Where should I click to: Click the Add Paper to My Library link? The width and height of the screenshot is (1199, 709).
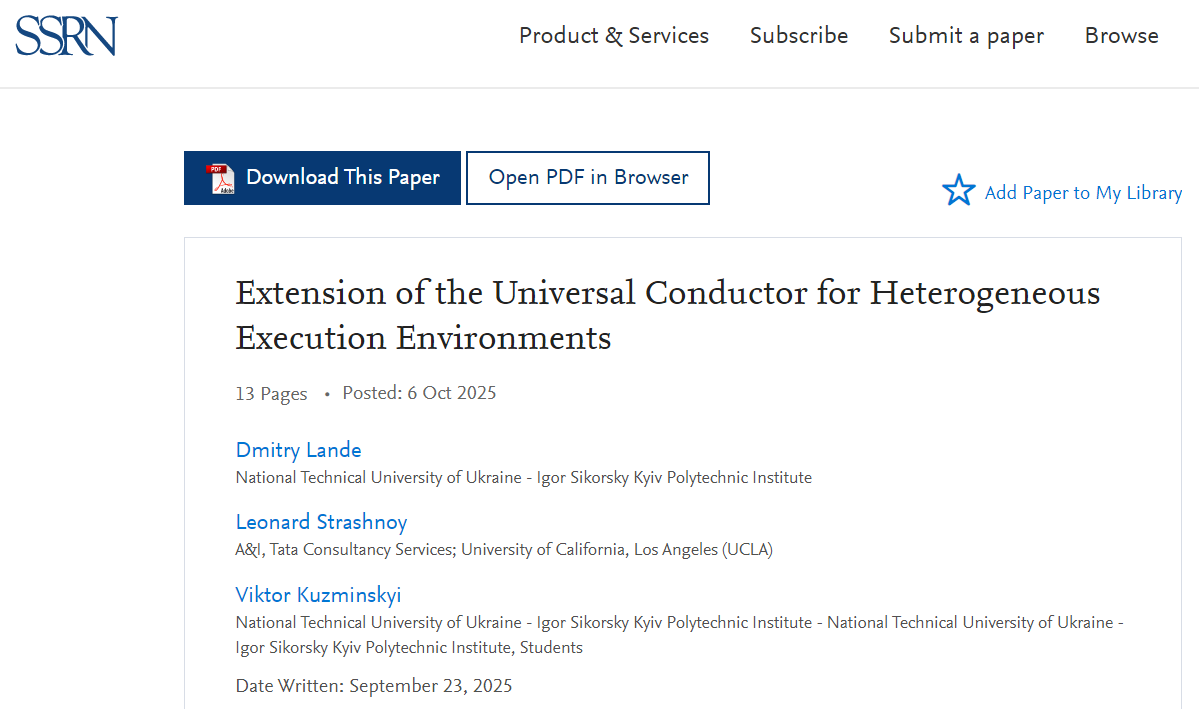coord(1083,193)
